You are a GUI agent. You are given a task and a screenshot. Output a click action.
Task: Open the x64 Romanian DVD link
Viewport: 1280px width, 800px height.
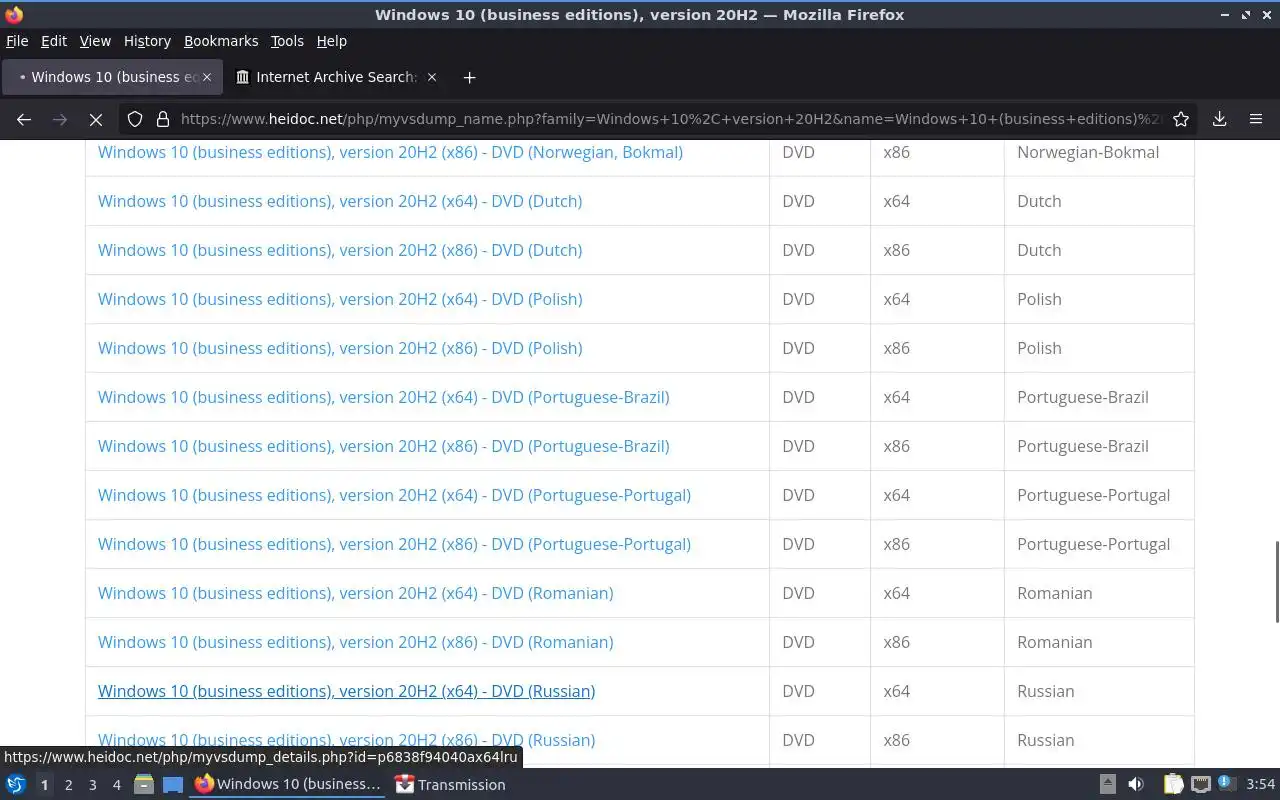[x=356, y=593]
